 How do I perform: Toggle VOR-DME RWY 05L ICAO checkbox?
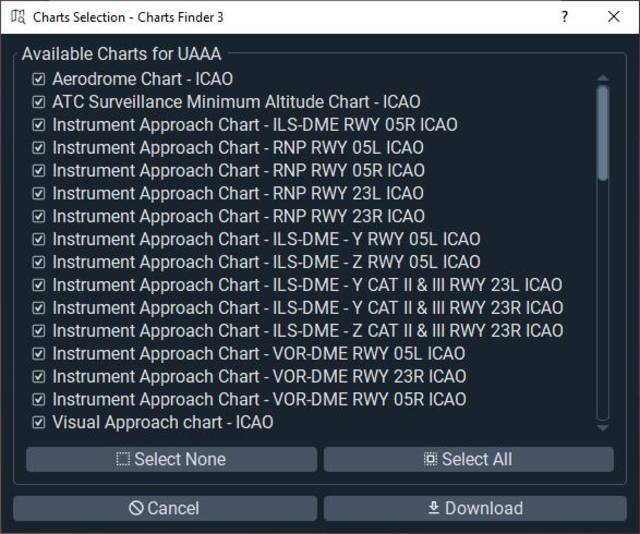click(39, 354)
